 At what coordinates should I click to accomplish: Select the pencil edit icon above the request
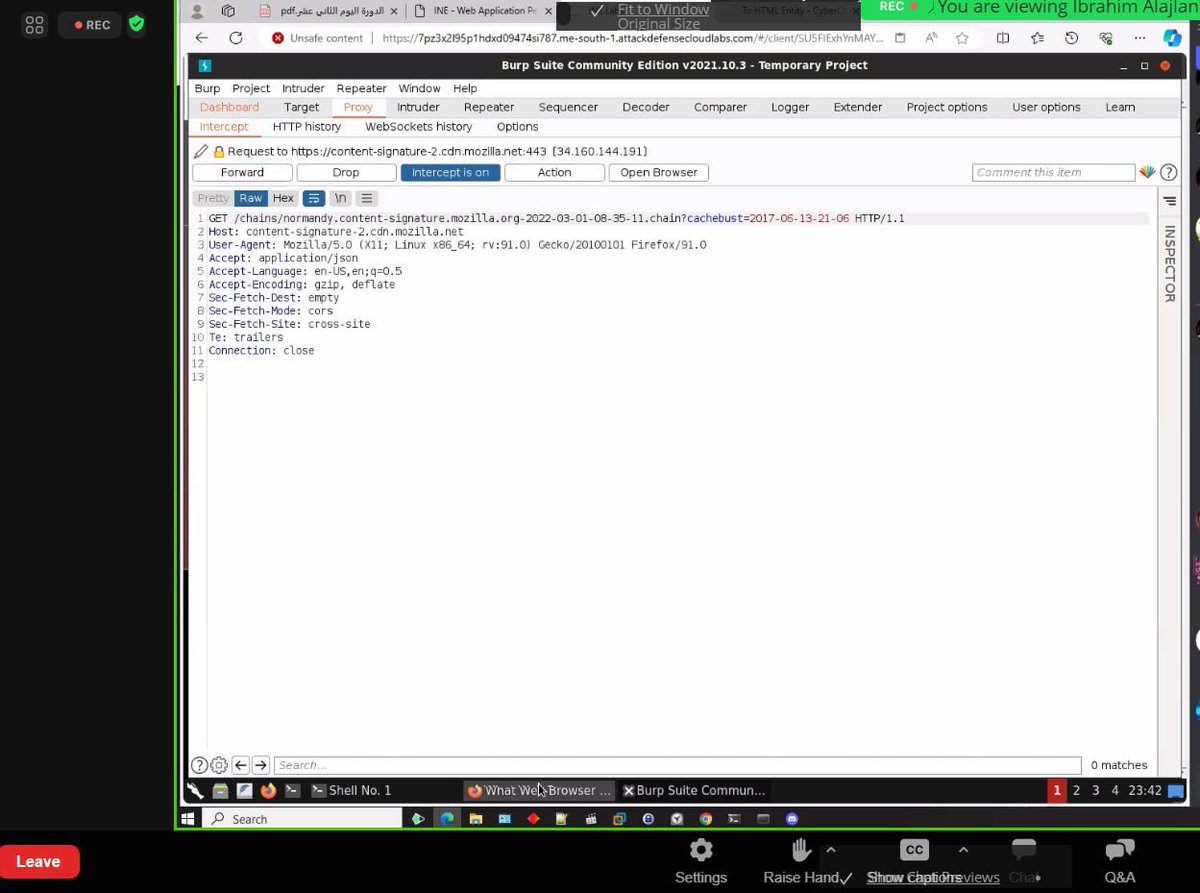pos(200,151)
